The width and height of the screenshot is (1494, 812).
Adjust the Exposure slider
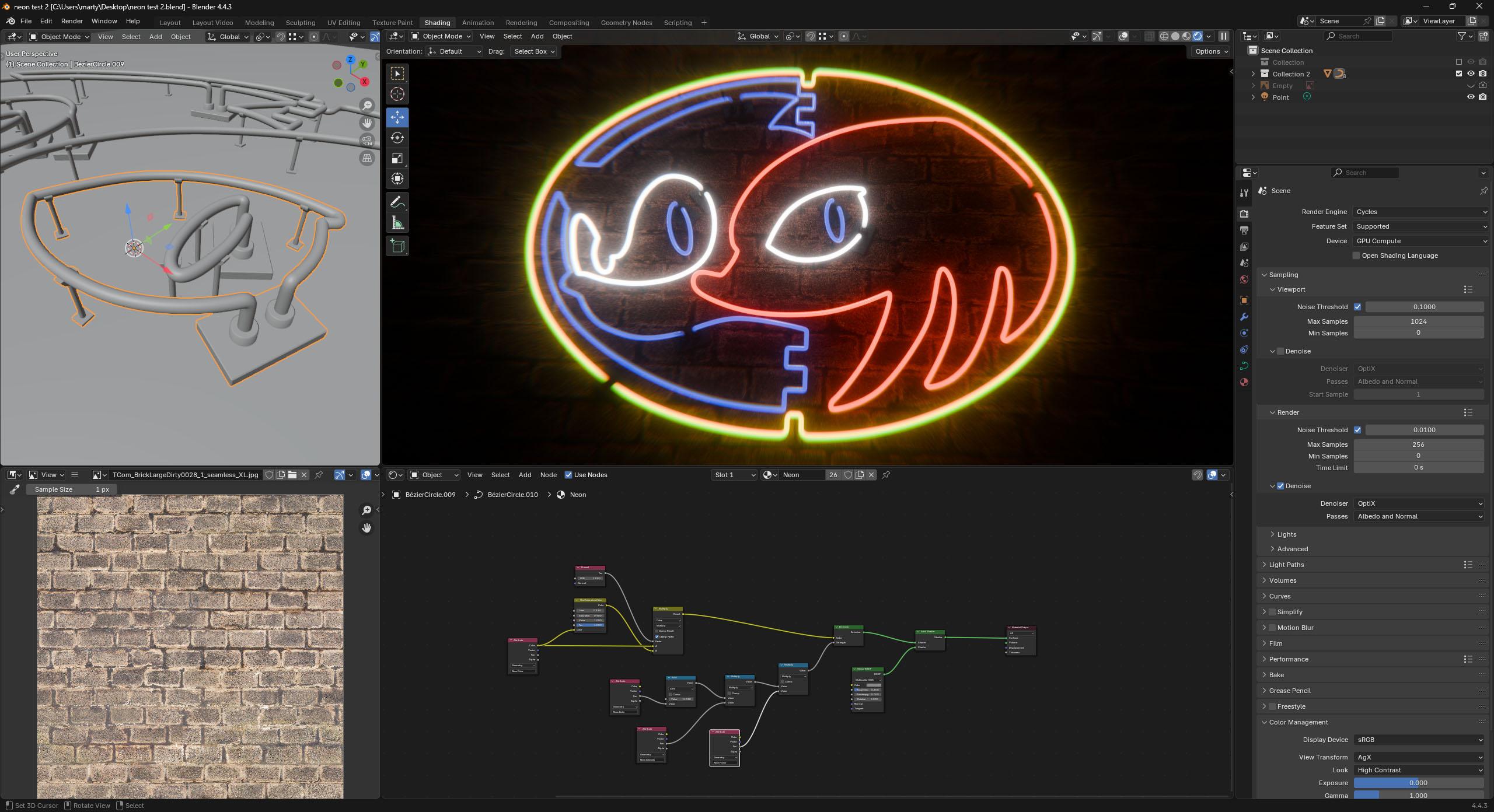1419,783
